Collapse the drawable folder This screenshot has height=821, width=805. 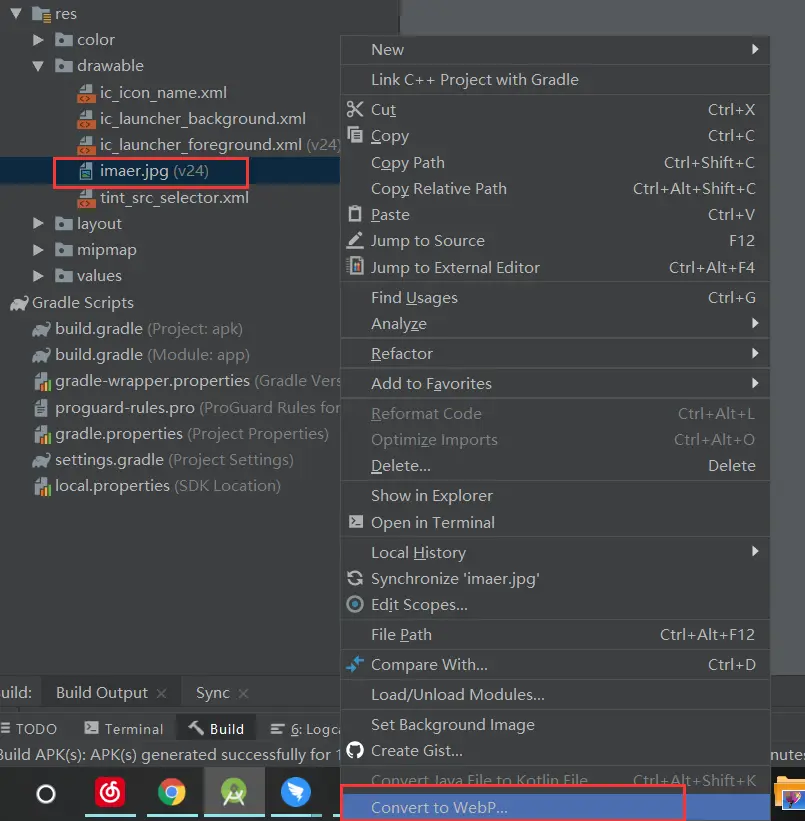point(38,66)
